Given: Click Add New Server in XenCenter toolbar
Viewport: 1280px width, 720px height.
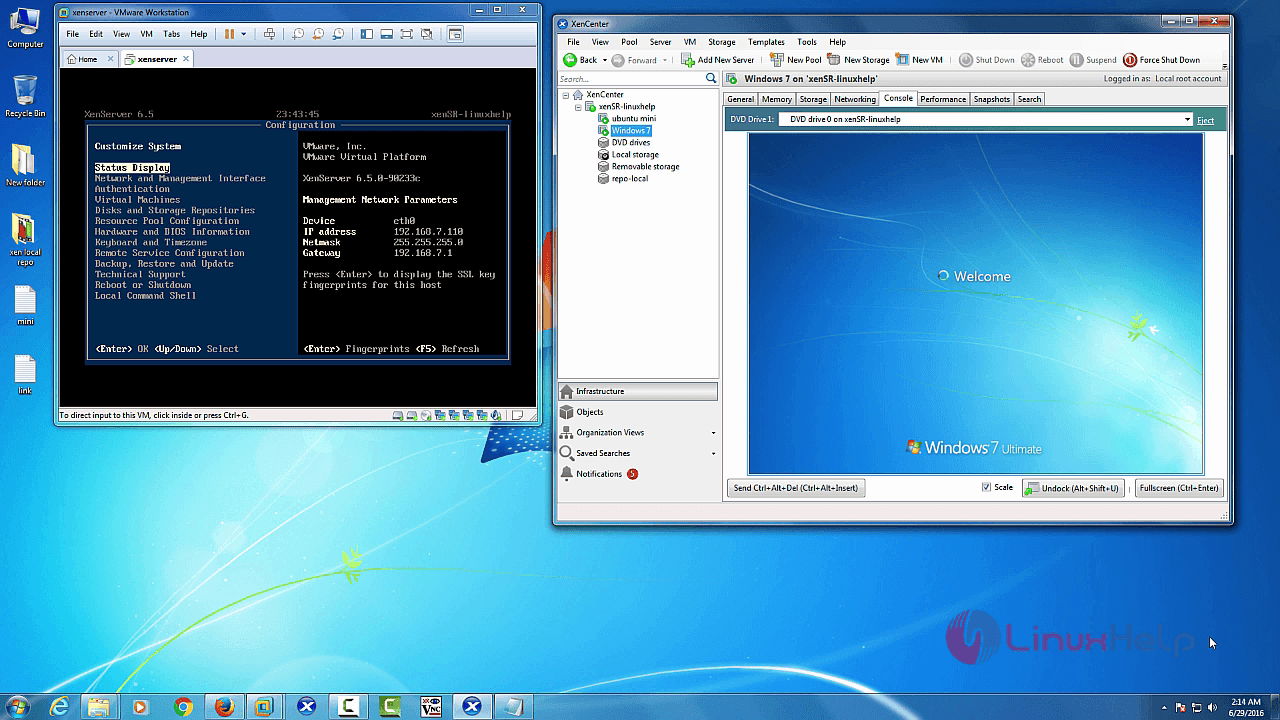Looking at the screenshot, I should click(x=717, y=60).
